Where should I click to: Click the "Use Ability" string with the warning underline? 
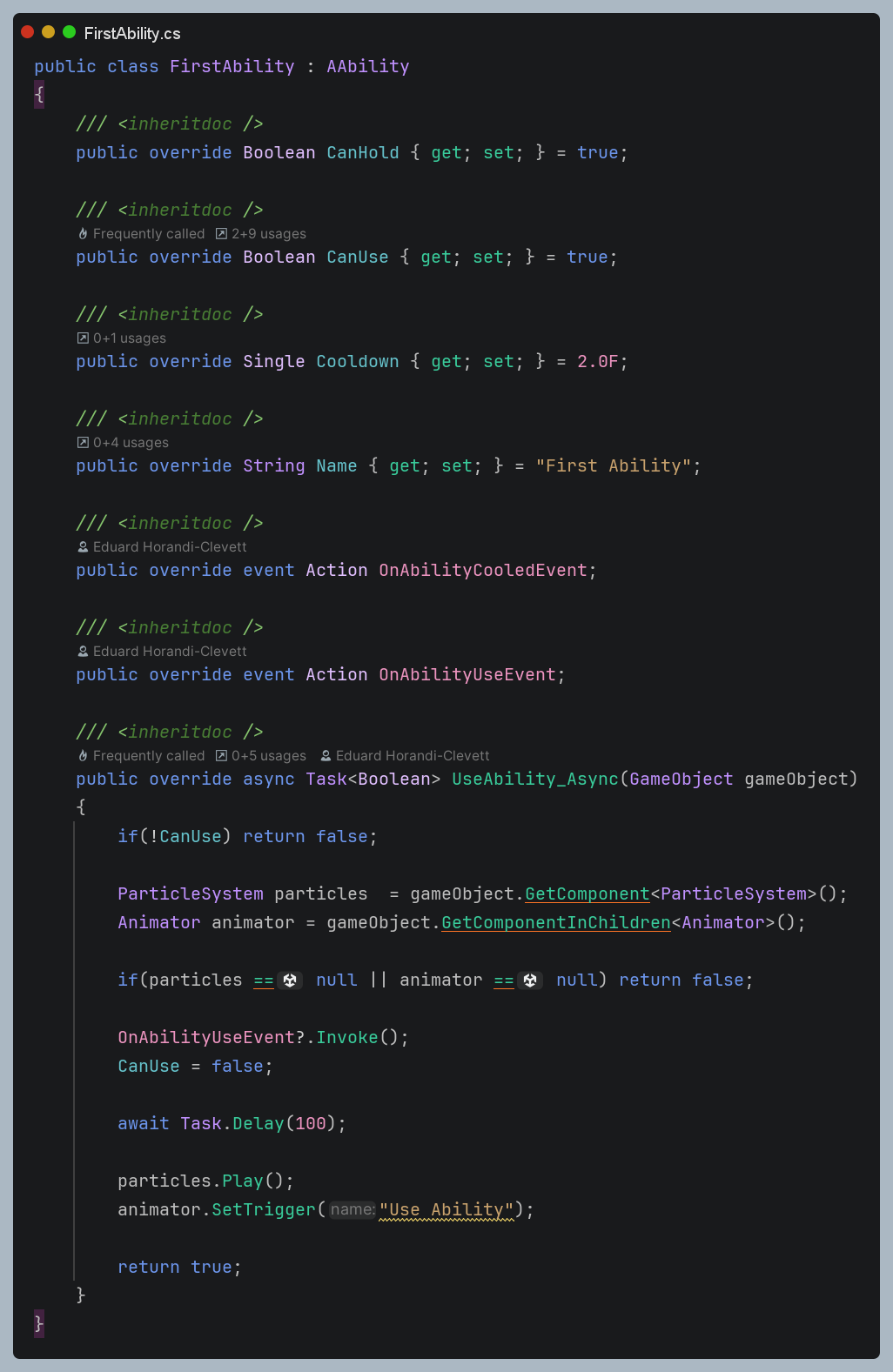pyautogui.click(x=446, y=1210)
